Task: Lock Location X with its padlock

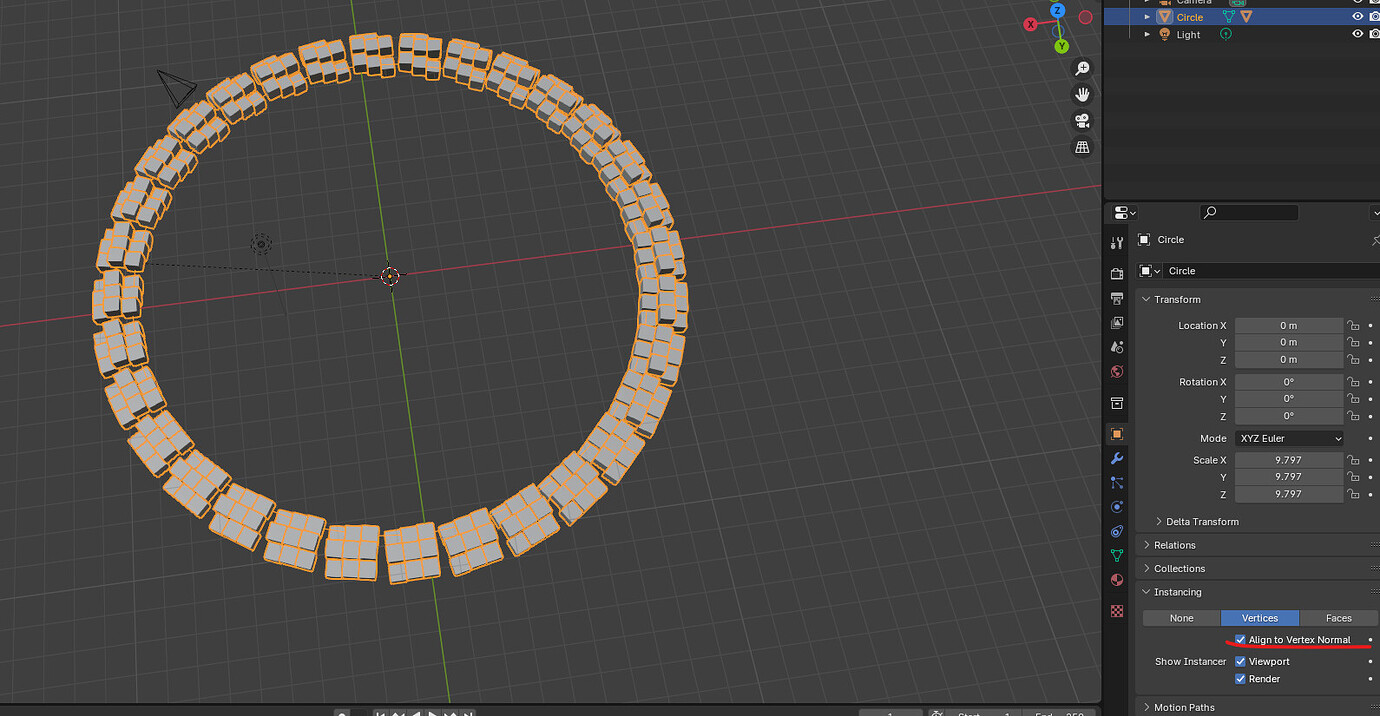Action: tap(1353, 326)
